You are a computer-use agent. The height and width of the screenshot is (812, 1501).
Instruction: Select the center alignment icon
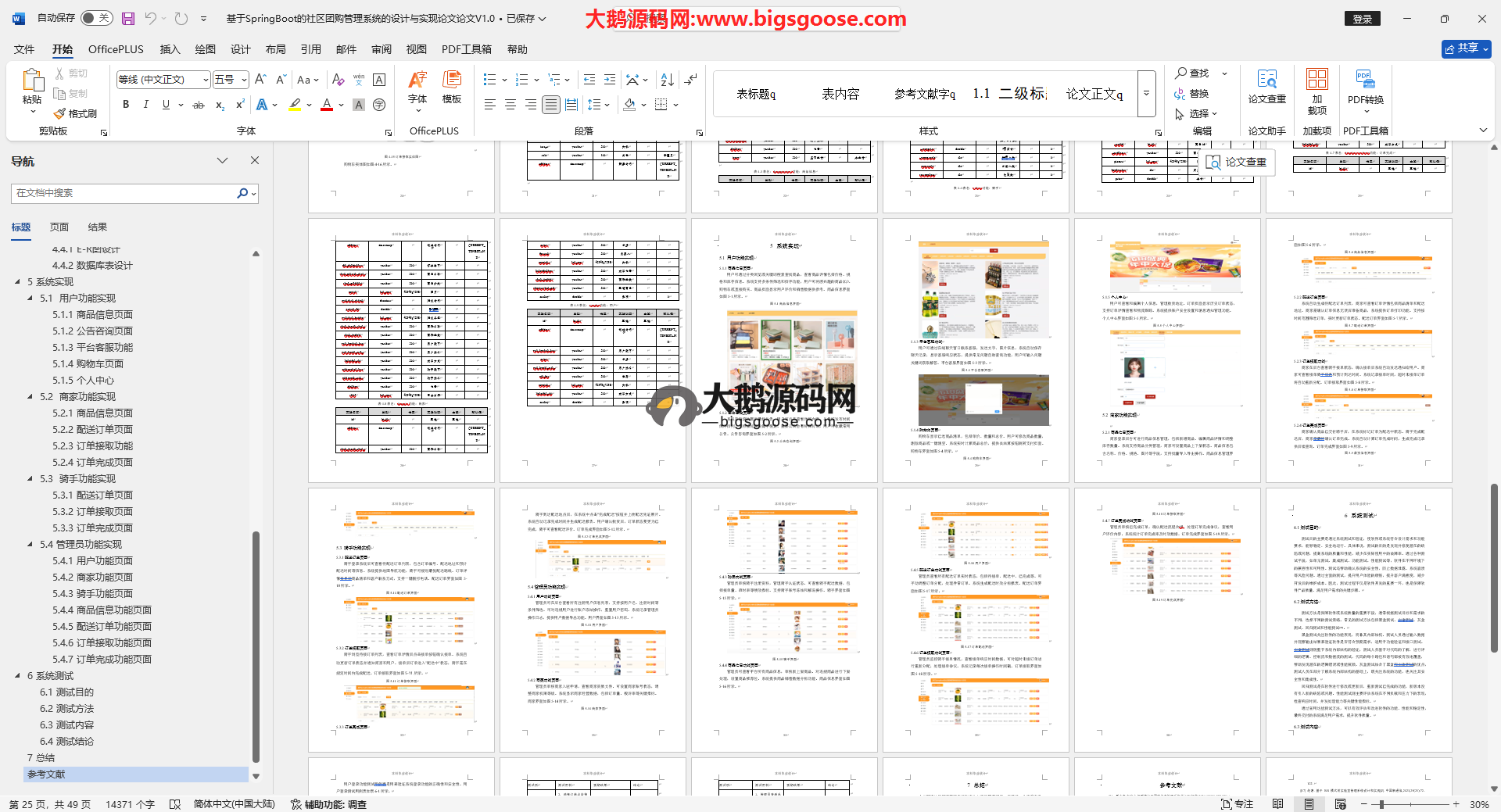tap(510, 105)
